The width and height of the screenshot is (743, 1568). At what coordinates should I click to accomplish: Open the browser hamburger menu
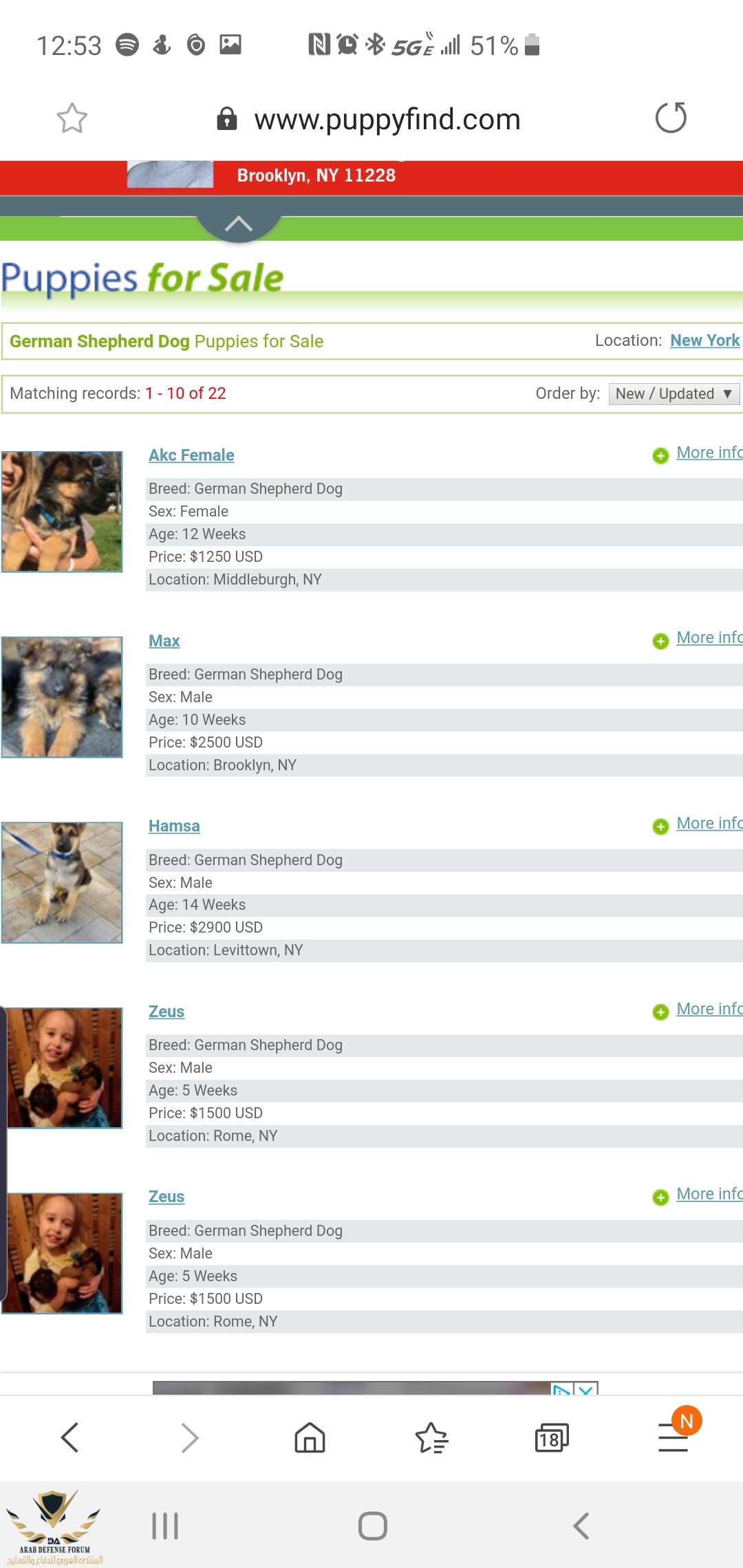click(x=673, y=1437)
